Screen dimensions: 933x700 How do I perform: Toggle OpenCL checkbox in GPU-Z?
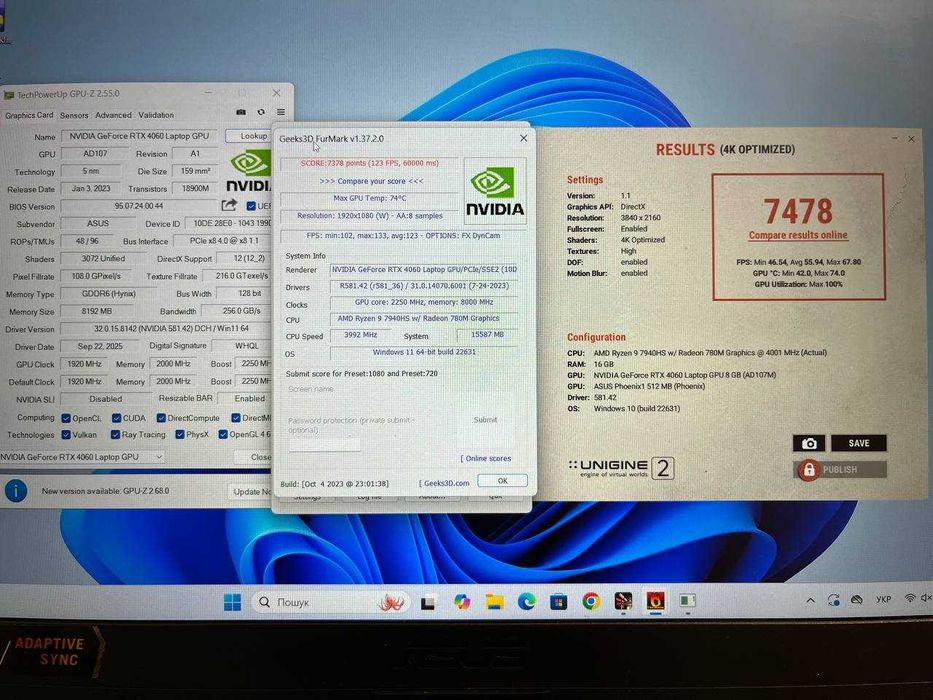[x=66, y=418]
